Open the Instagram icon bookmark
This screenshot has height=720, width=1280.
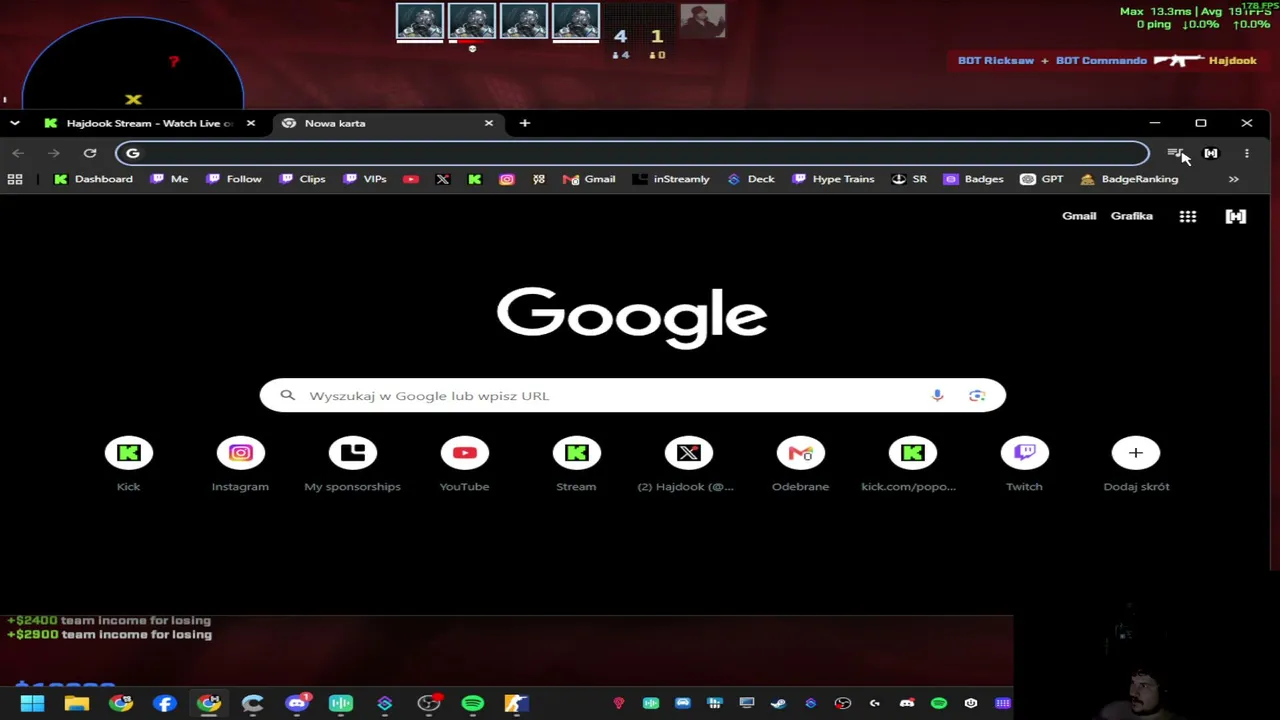click(x=507, y=179)
